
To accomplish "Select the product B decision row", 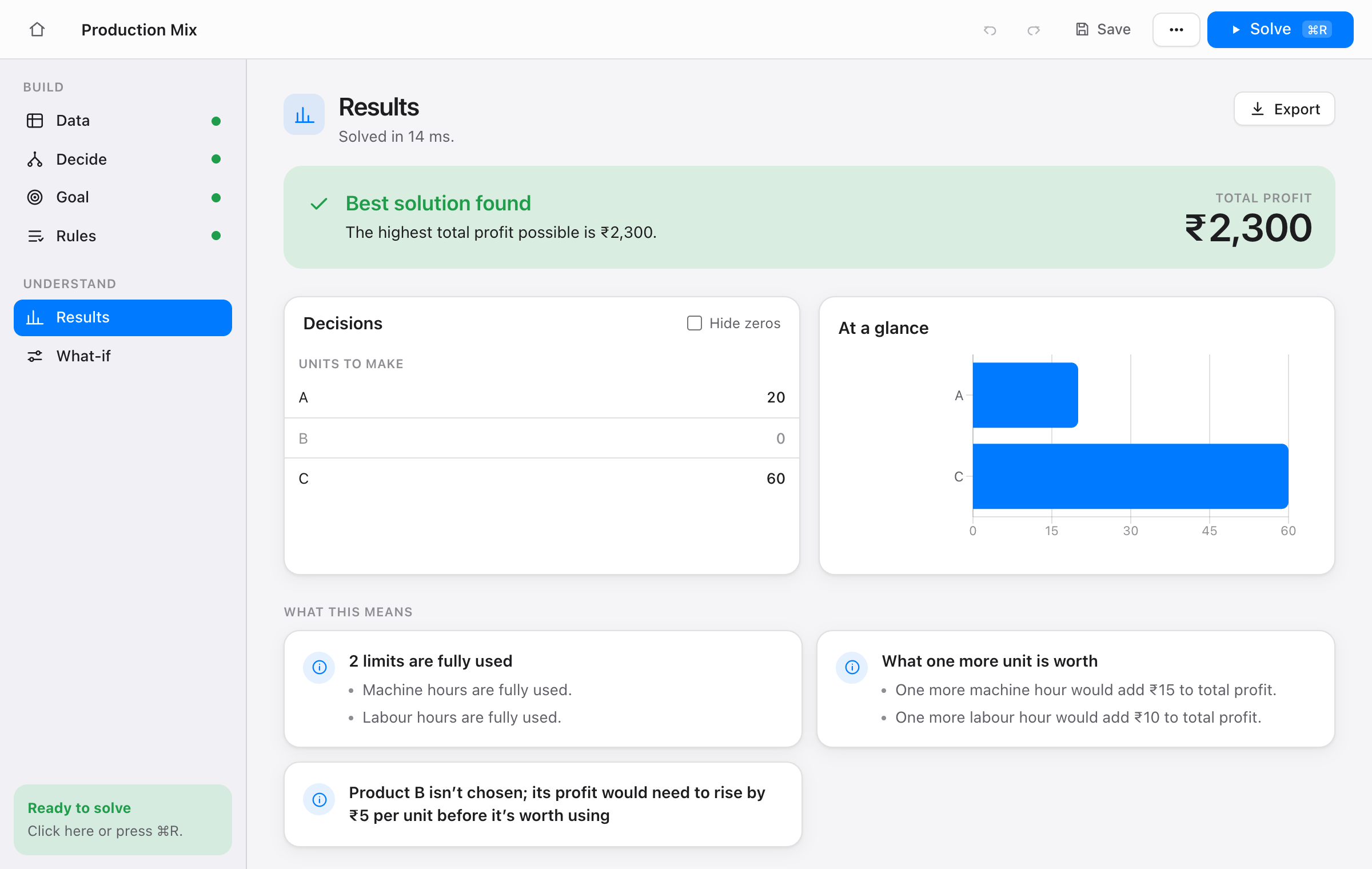I will 542,439.
